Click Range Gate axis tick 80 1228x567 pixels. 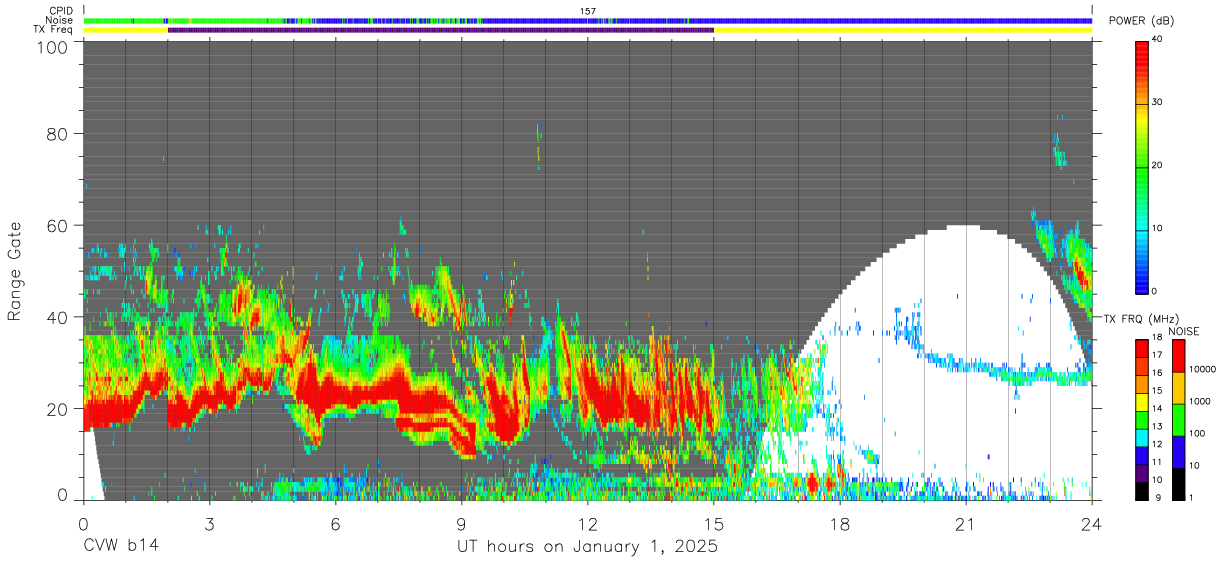59,133
